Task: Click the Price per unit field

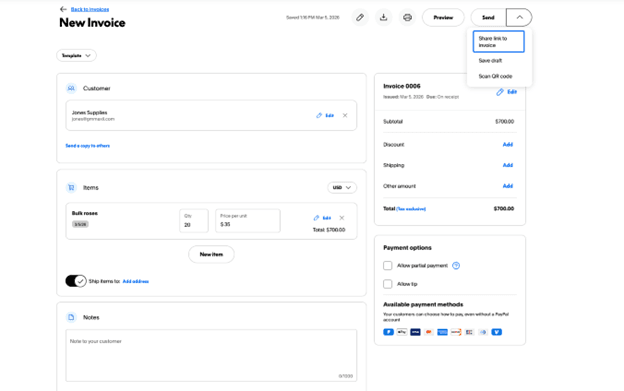Action: (x=248, y=221)
